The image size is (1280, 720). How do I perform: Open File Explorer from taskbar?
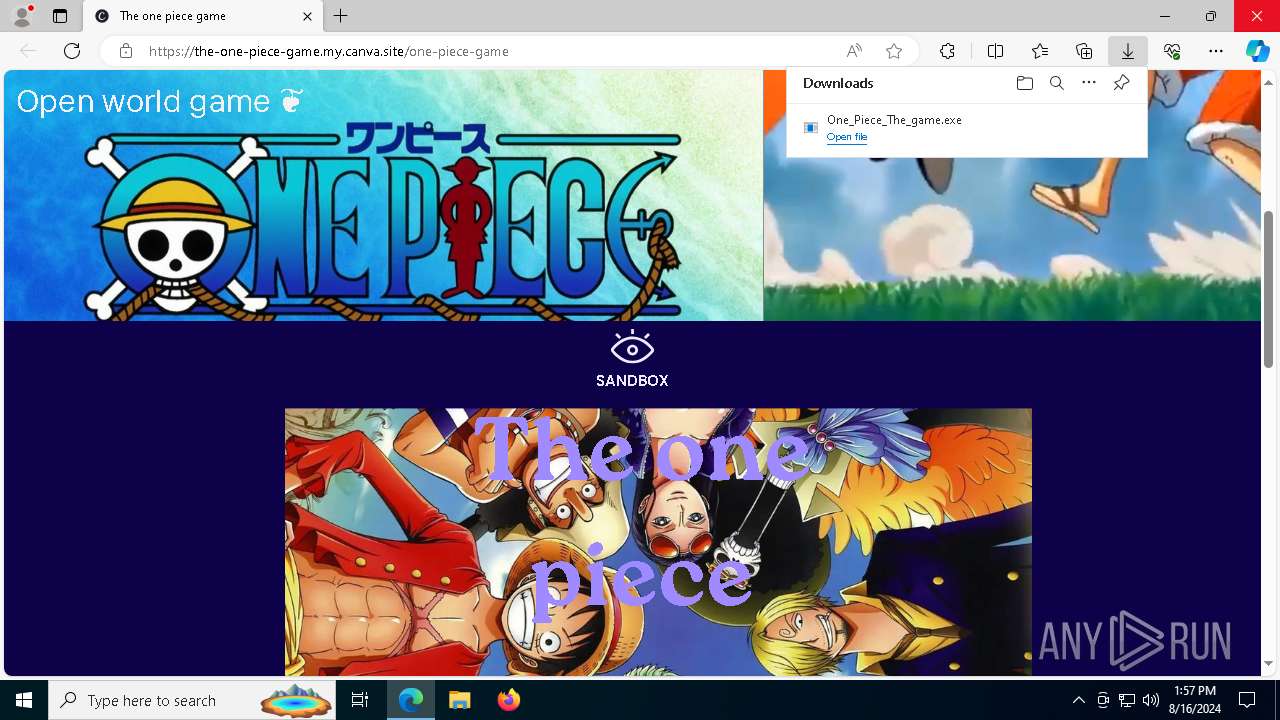[x=459, y=700]
